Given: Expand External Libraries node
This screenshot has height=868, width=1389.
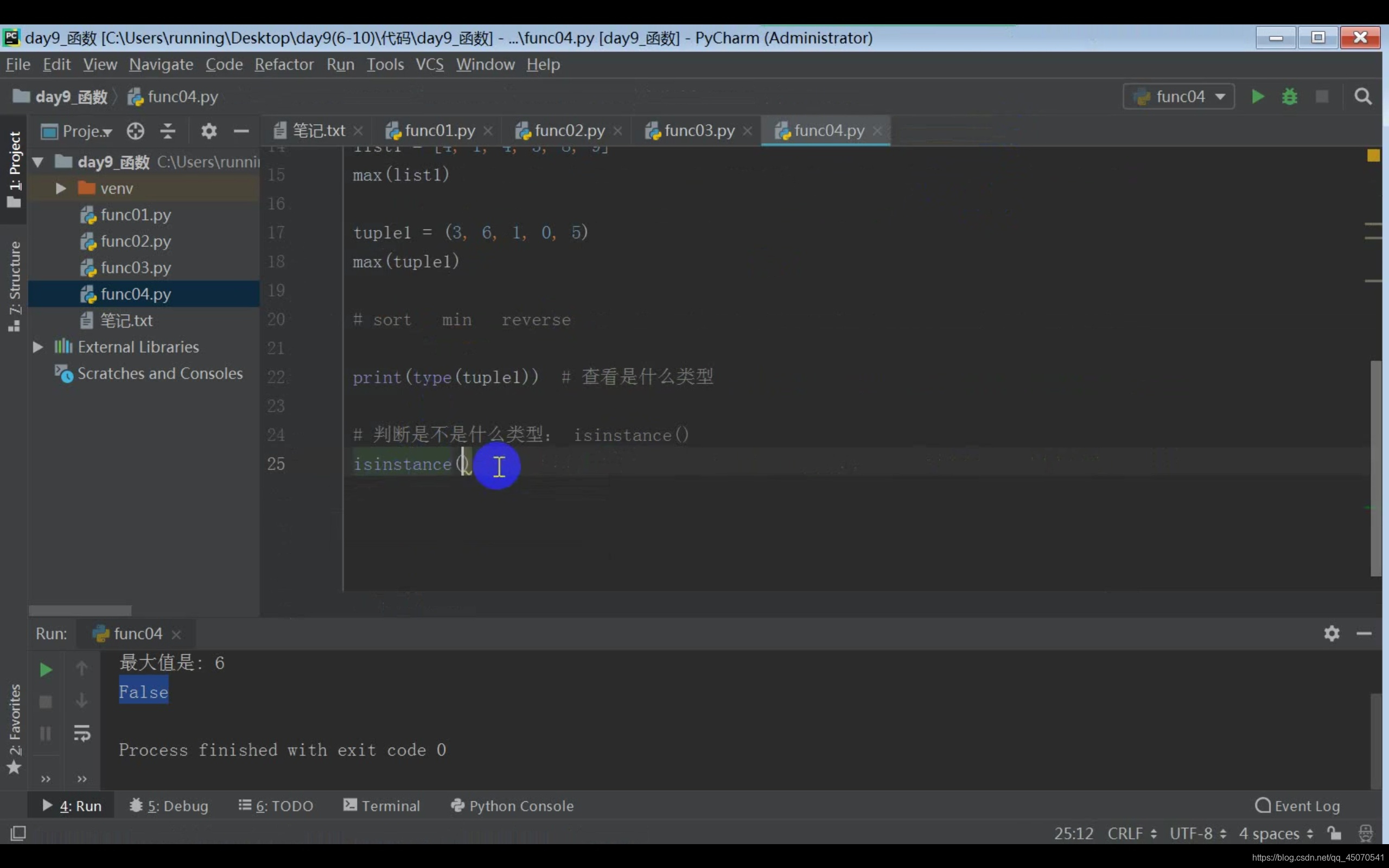Looking at the screenshot, I should (x=38, y=347).
